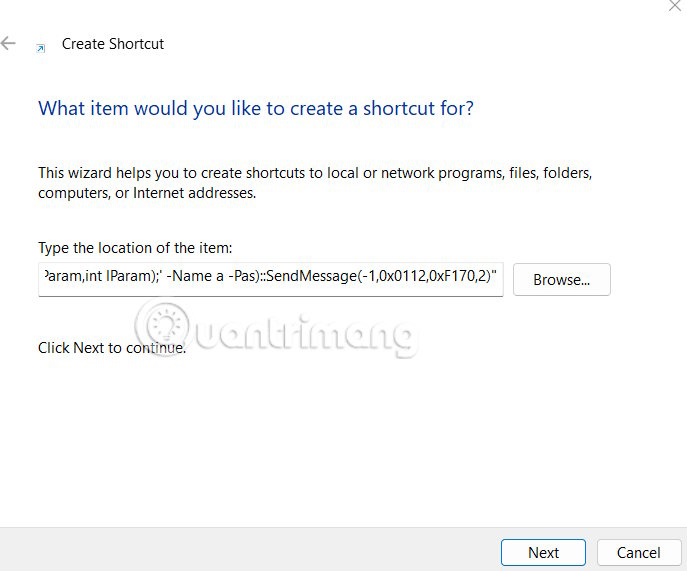Focus the item location text field
The height and width of the screenshot is (571, 687).
point(270,280)
